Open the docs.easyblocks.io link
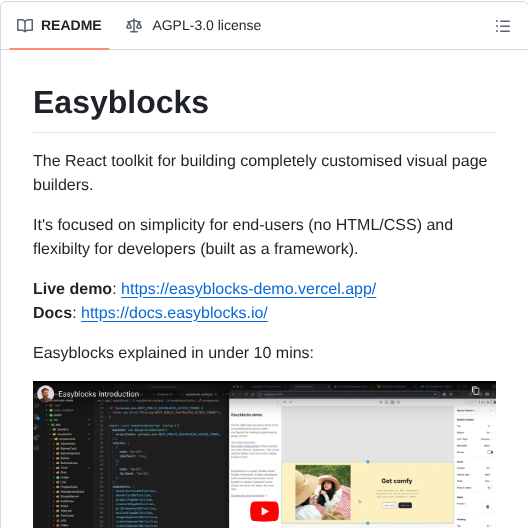 [x=174, y=313]
